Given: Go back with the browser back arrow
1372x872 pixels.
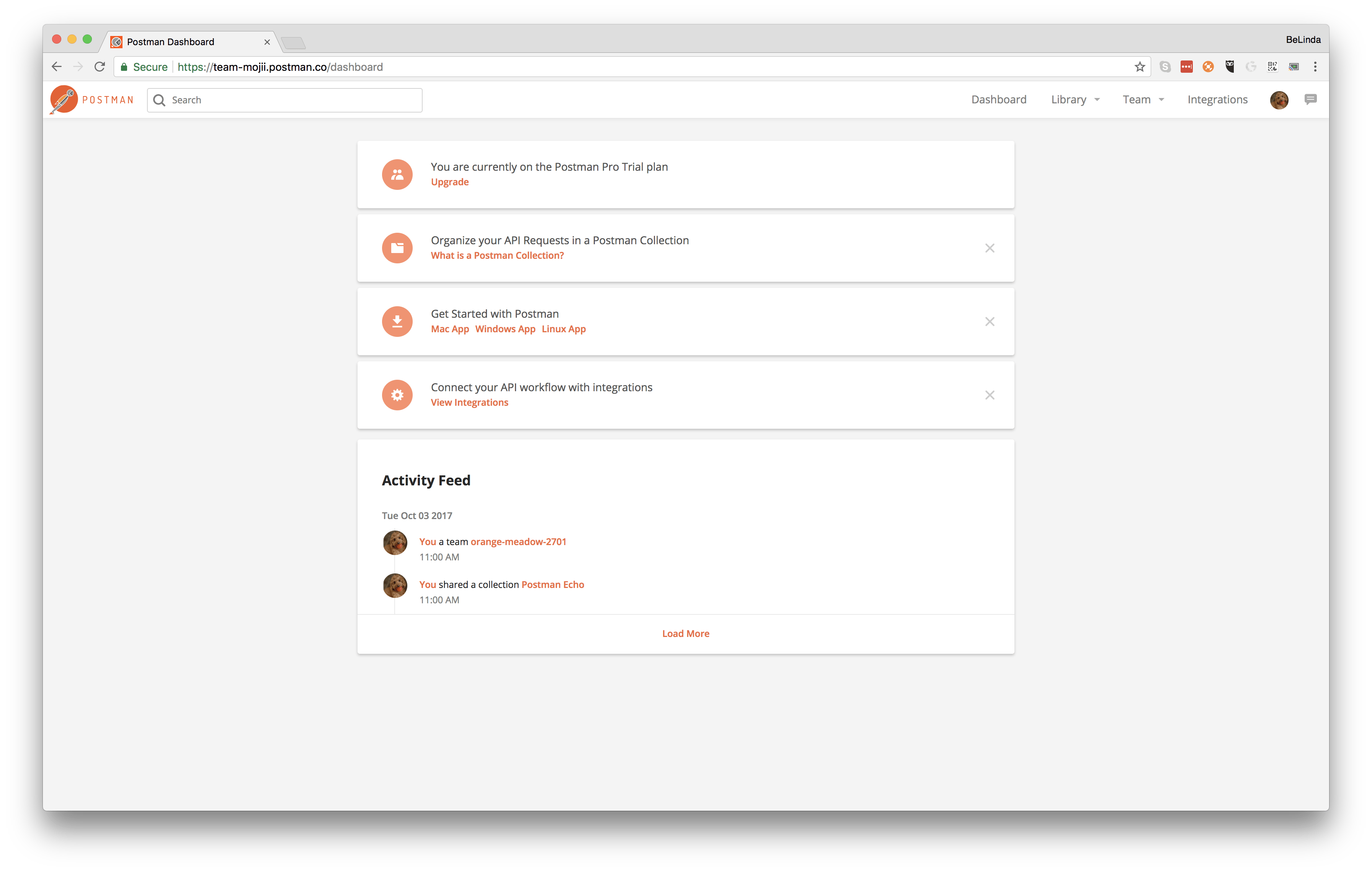Looking at the screenshot, I should [x=56, y=67].
